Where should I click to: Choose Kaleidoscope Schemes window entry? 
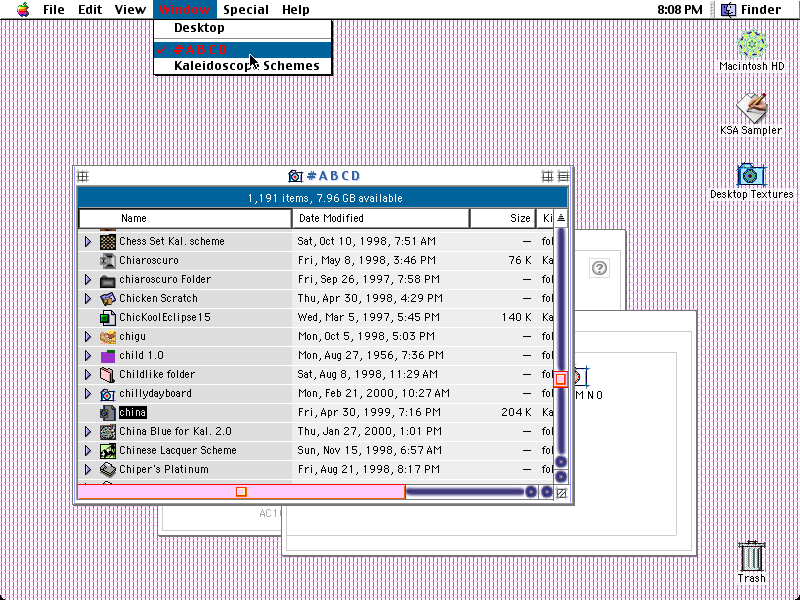(x=243, y=65)
